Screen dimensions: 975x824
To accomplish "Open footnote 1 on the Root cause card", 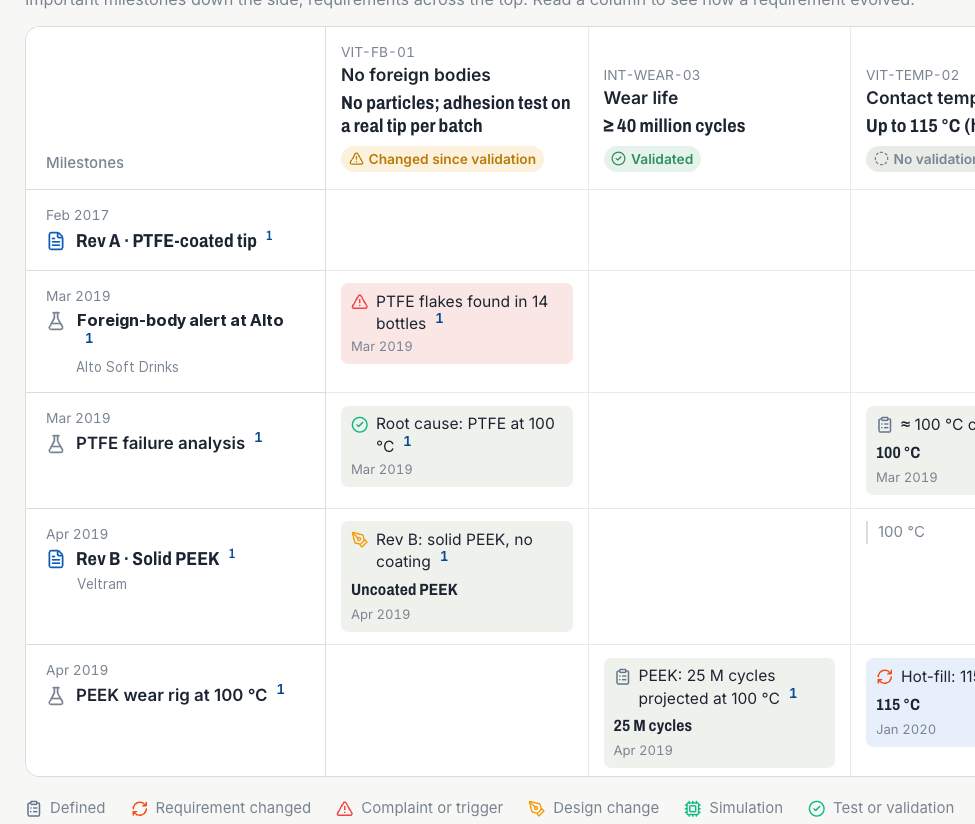I will coord(407,442).
